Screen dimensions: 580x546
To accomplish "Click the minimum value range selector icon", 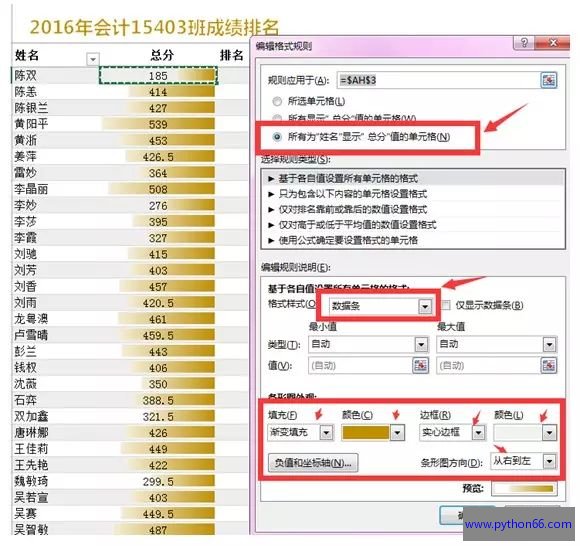I will point(421,365).
